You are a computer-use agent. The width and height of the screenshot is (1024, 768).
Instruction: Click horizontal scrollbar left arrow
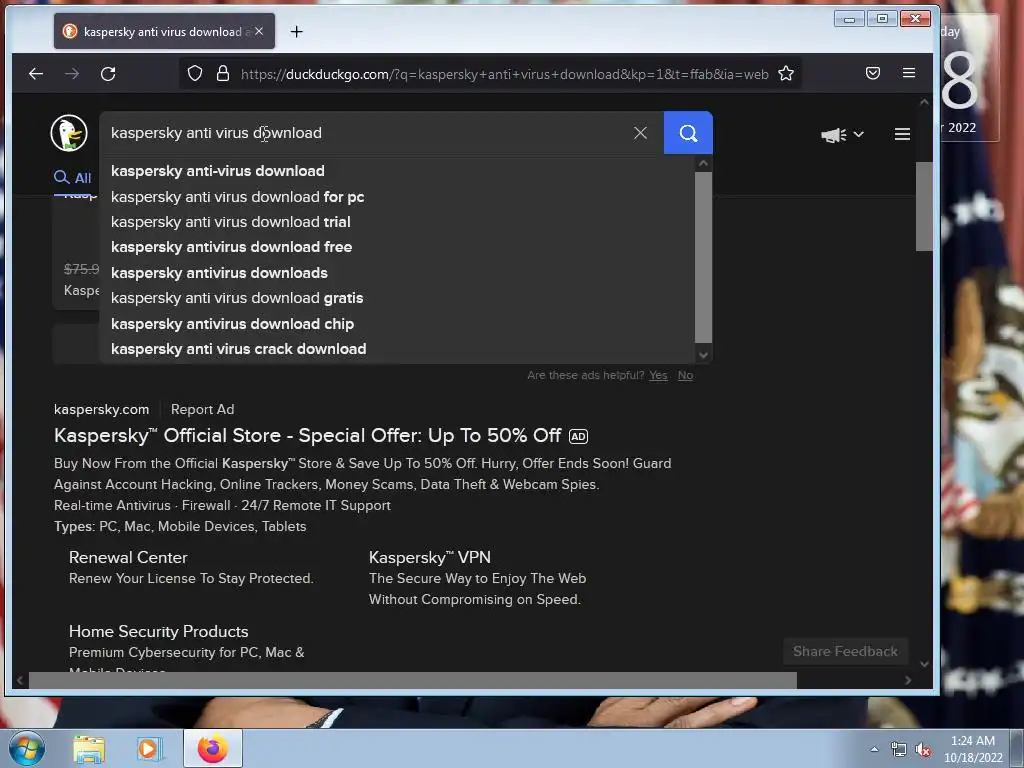pyautogui.click(x=20, y=680)
